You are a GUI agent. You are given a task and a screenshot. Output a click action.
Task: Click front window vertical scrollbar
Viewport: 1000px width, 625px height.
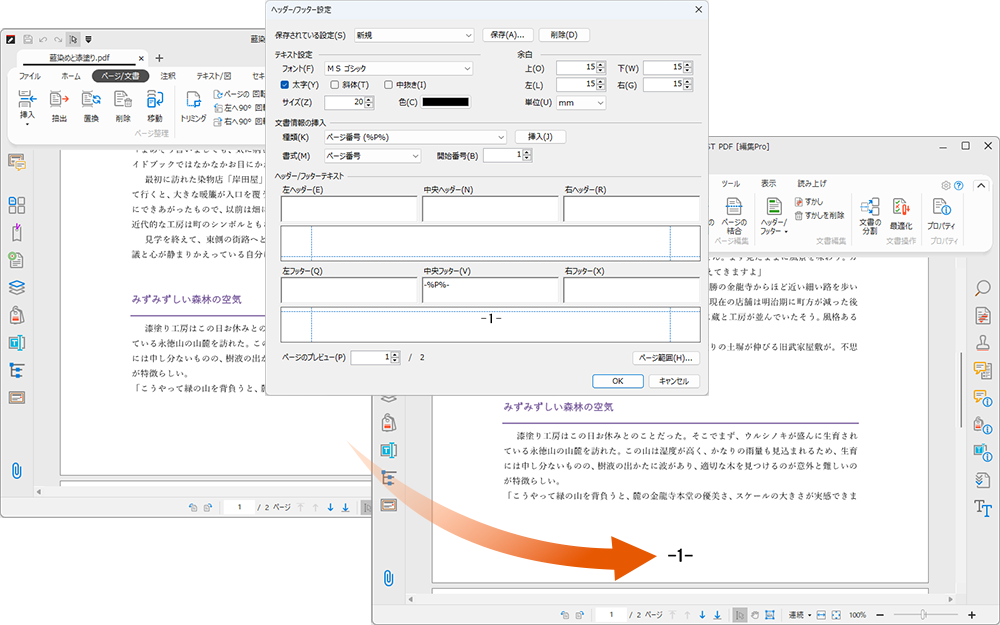click(963, 390)
